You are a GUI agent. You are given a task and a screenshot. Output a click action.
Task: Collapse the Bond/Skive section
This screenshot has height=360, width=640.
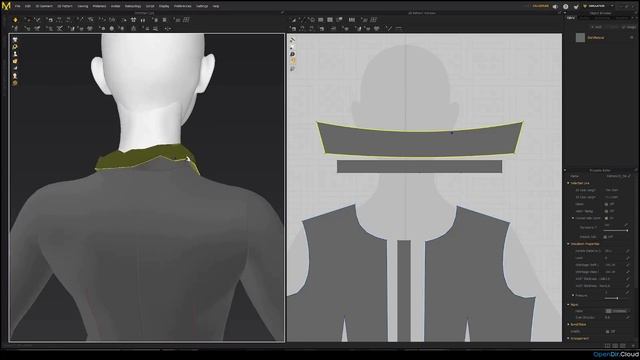(x=568, y=324)
